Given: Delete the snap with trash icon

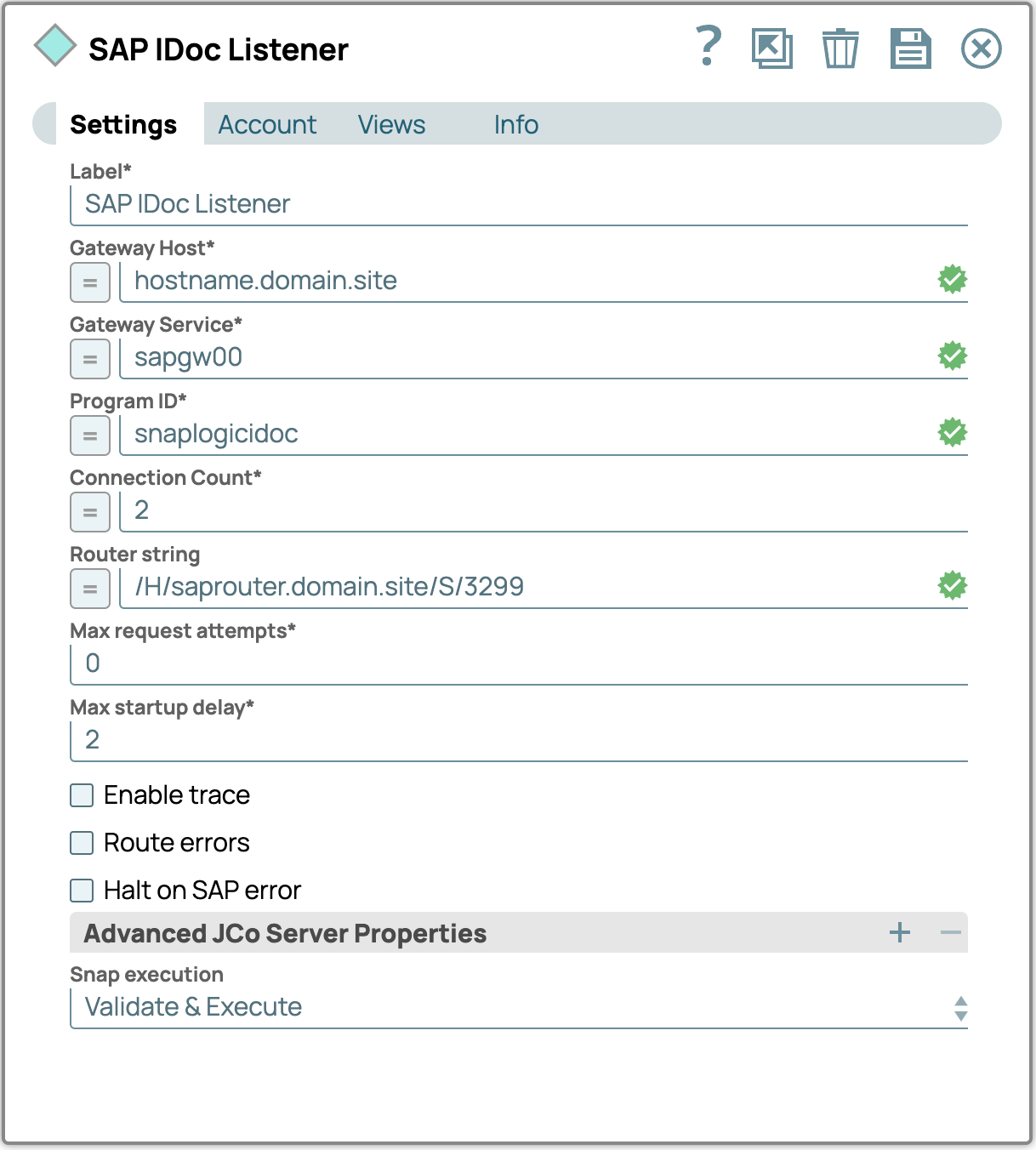Looking at the screenshot, I should 840,48.
